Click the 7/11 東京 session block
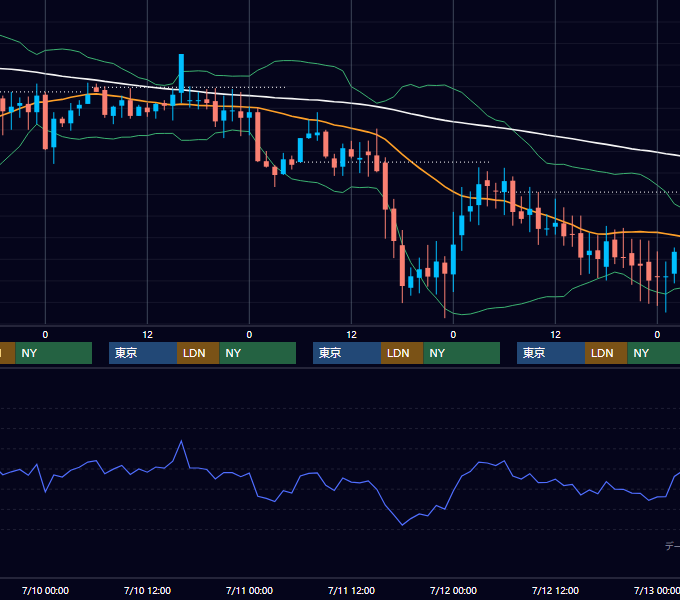Screen dimensions: 680x600 click(x=347, y=353)
